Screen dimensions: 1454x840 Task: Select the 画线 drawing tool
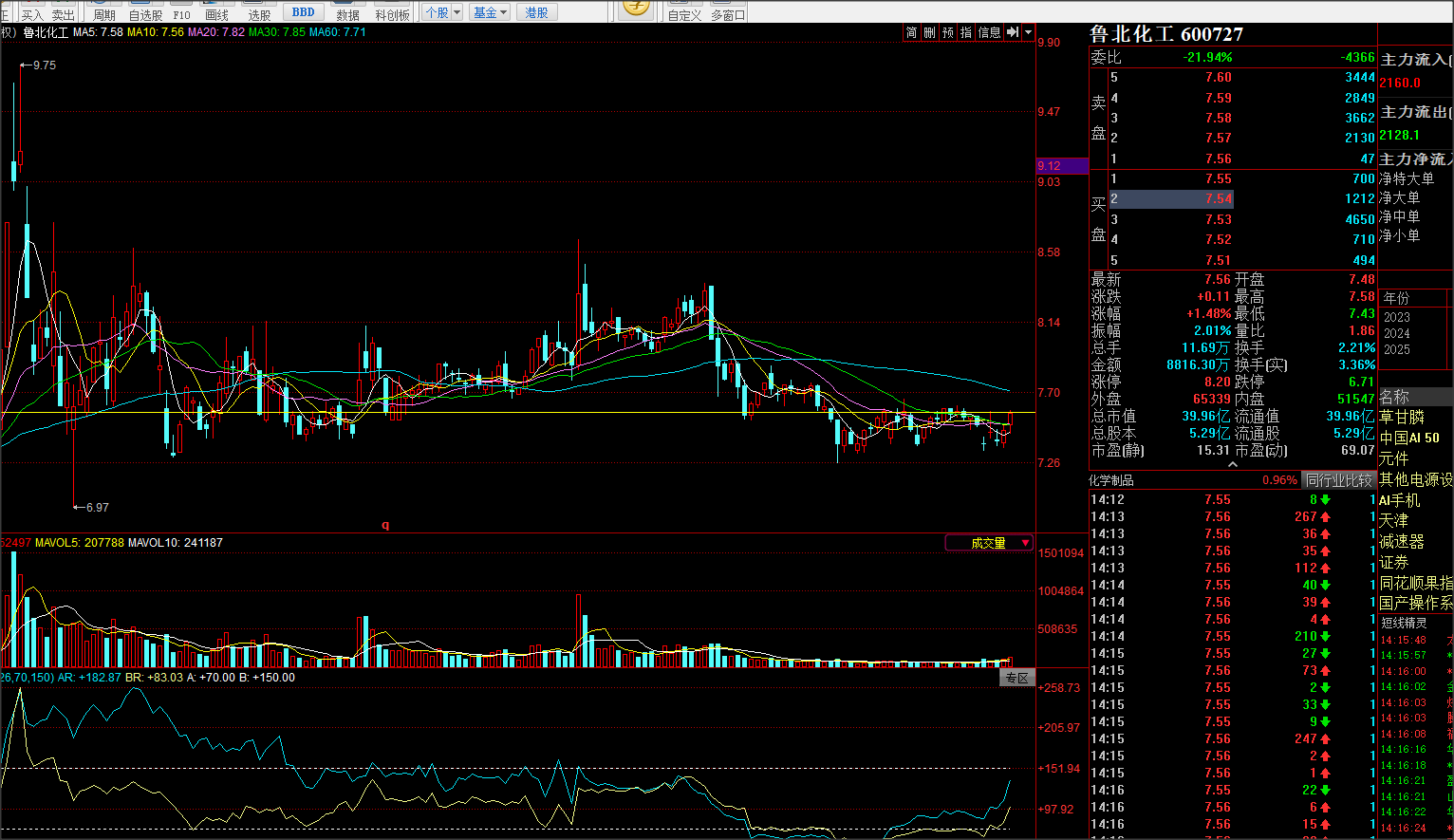tap(217, 14)
